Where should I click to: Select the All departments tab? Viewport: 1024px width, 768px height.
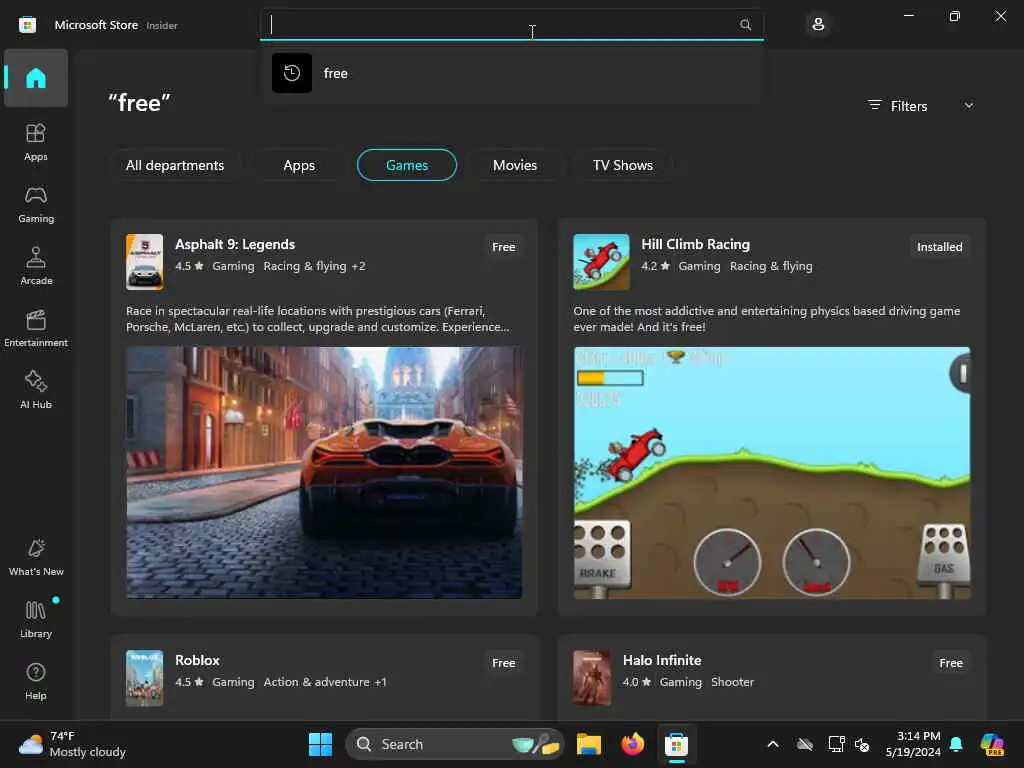pos(175,165)
